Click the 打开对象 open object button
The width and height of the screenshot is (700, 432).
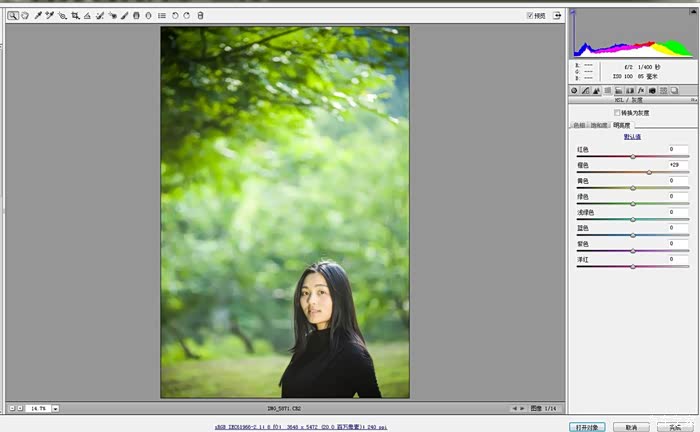tap(588, 426)
